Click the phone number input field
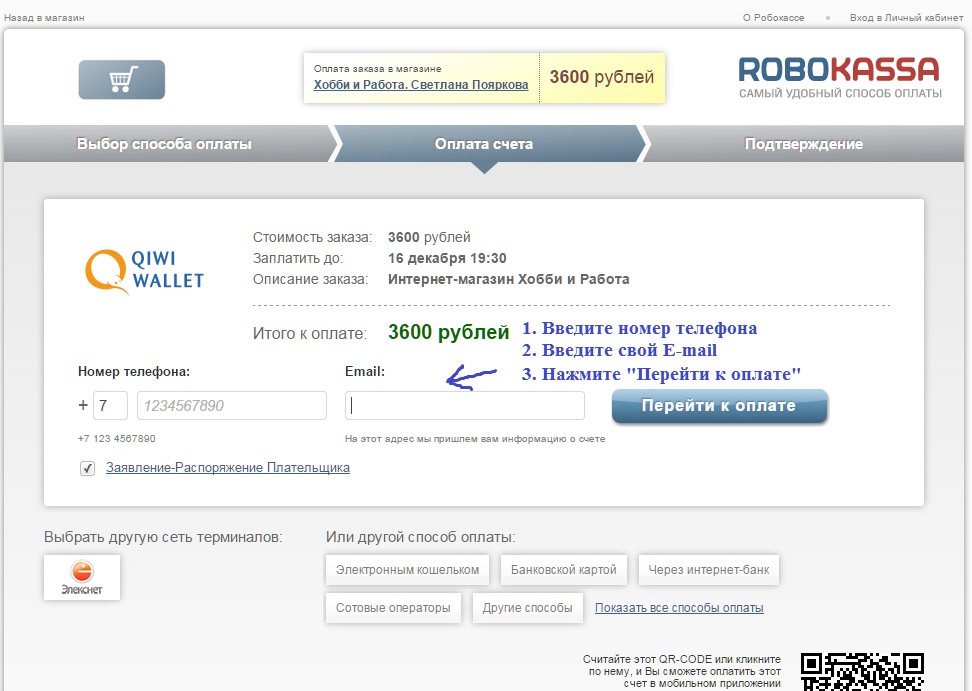This screenshot has width=972, height=691. pyautogui.click(x=232, y=406)
